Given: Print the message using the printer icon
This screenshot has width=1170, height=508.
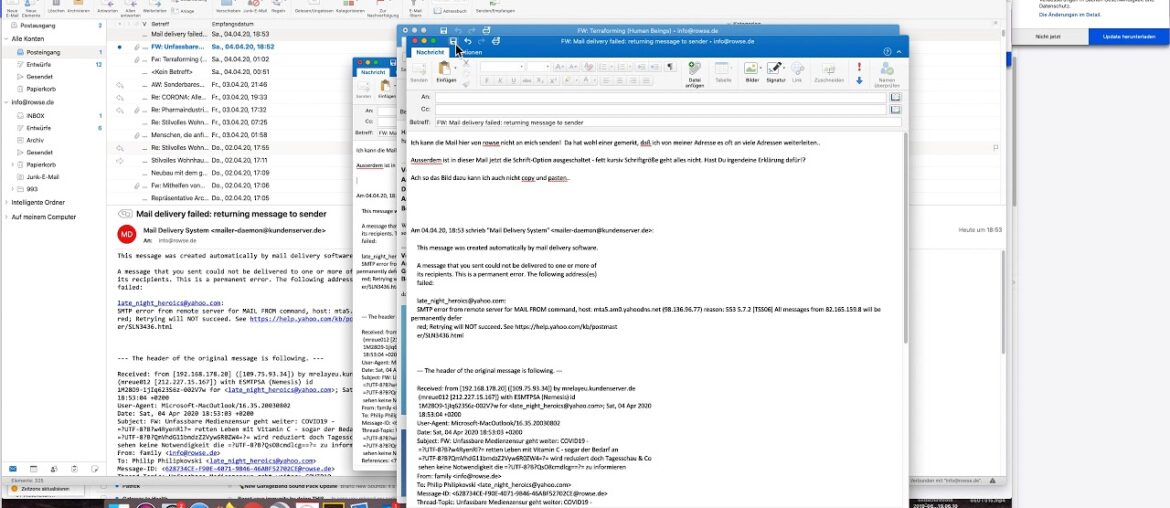Looking at the screenshot, I should tap(496, 41).
